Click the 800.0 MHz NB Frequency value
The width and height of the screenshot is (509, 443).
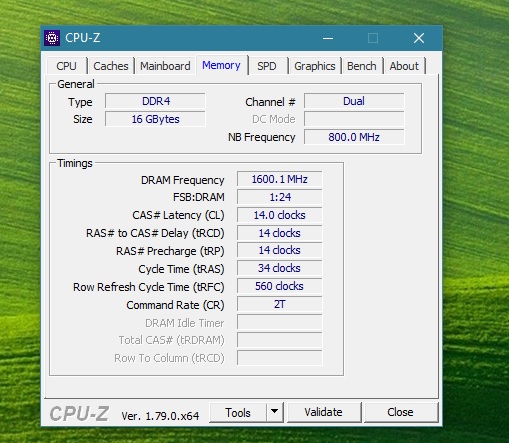(x=354, y=137)
